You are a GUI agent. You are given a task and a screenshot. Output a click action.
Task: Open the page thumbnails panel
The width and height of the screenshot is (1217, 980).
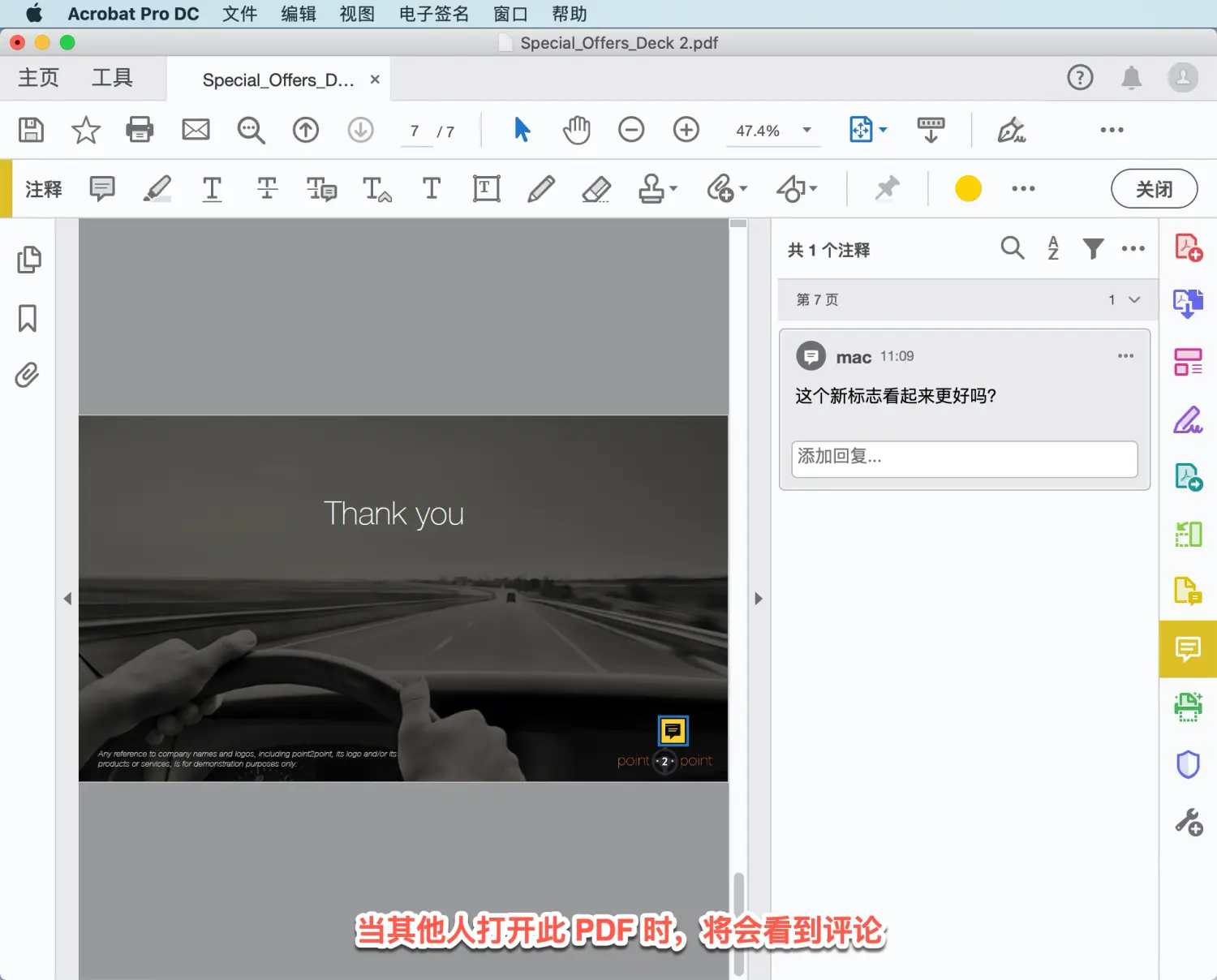point(28,260)
